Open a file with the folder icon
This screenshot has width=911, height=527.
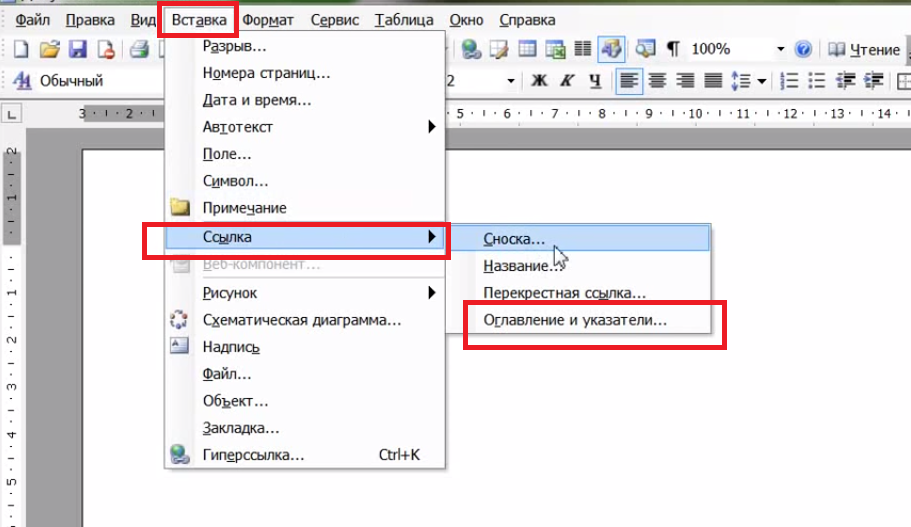click(x=49, y=49)
